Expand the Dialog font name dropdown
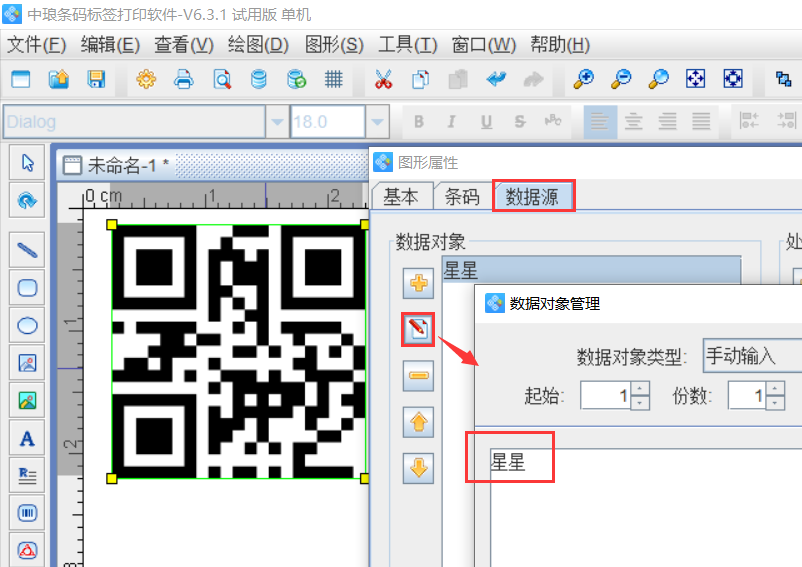Screen dimensions: 802x567 277,122
